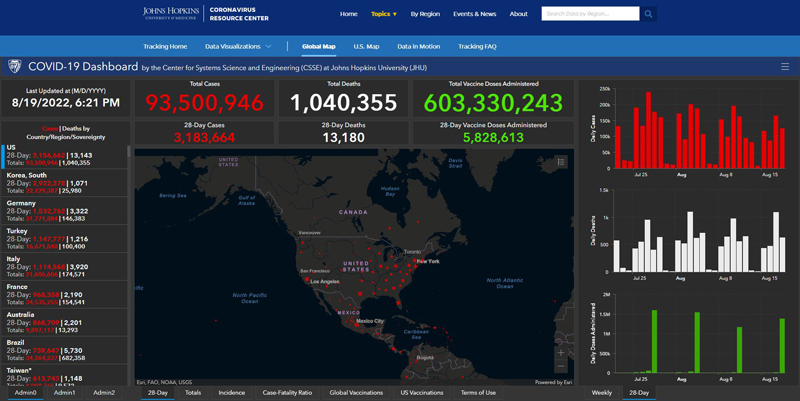Go to Tracking Home
This screenshot has width=800, height=401.
[x=165, y=46]
